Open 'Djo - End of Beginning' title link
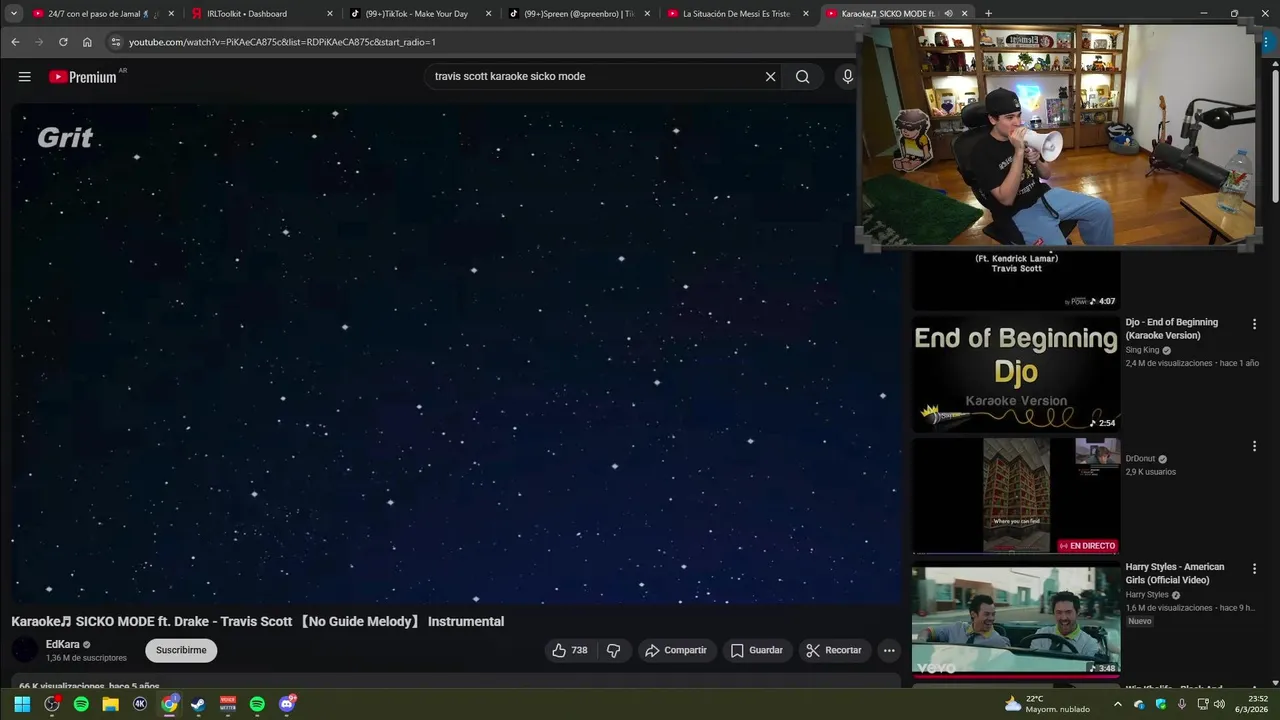 point(1172,329)
